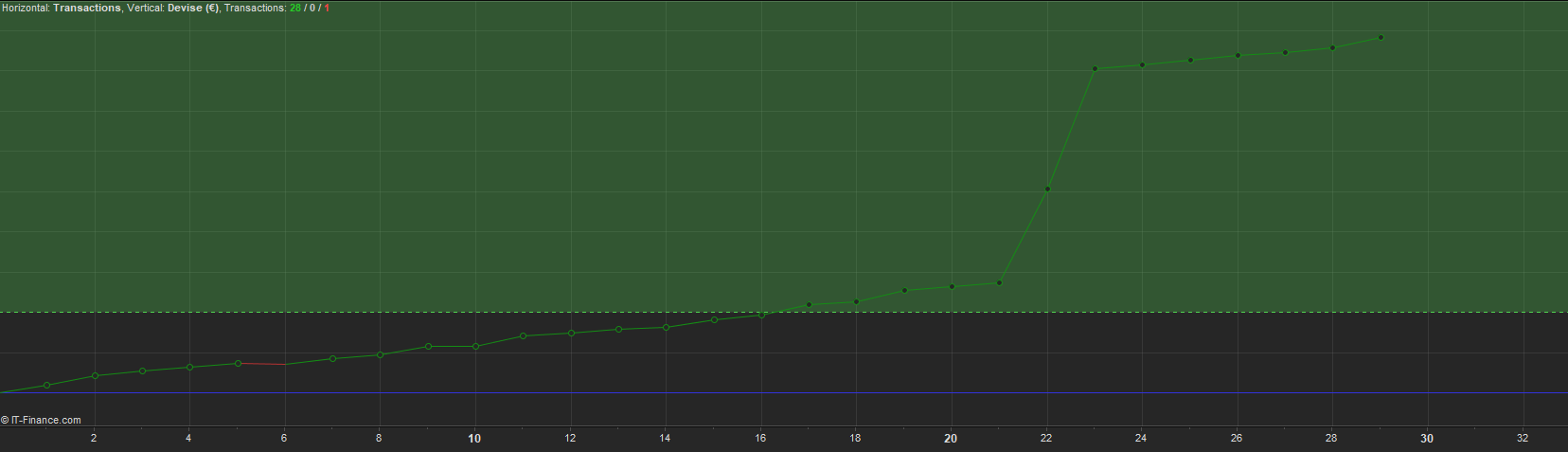Click x-axis label 18
The height and width of the screenshot is (452, 1568).
coord(855,438)
